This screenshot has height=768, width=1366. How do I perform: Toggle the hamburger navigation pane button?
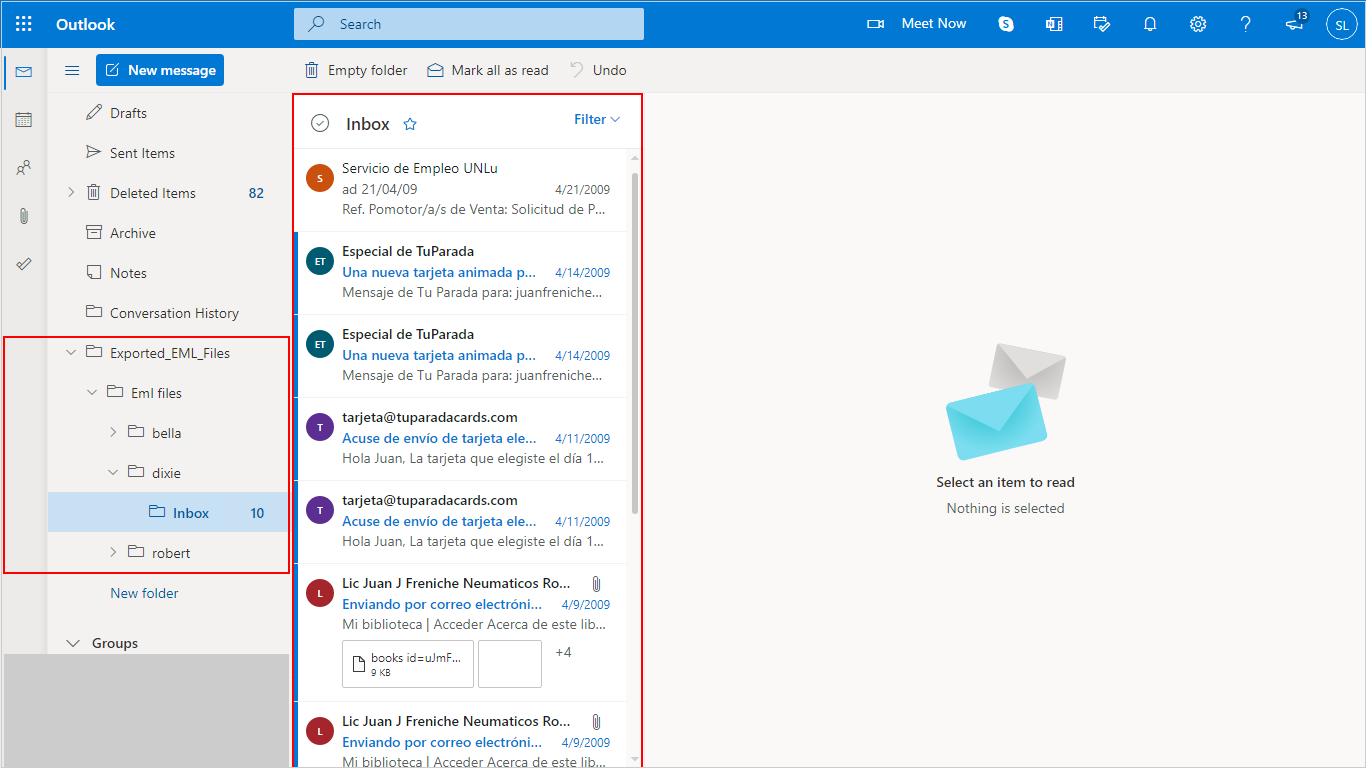[x=72, y=70]
